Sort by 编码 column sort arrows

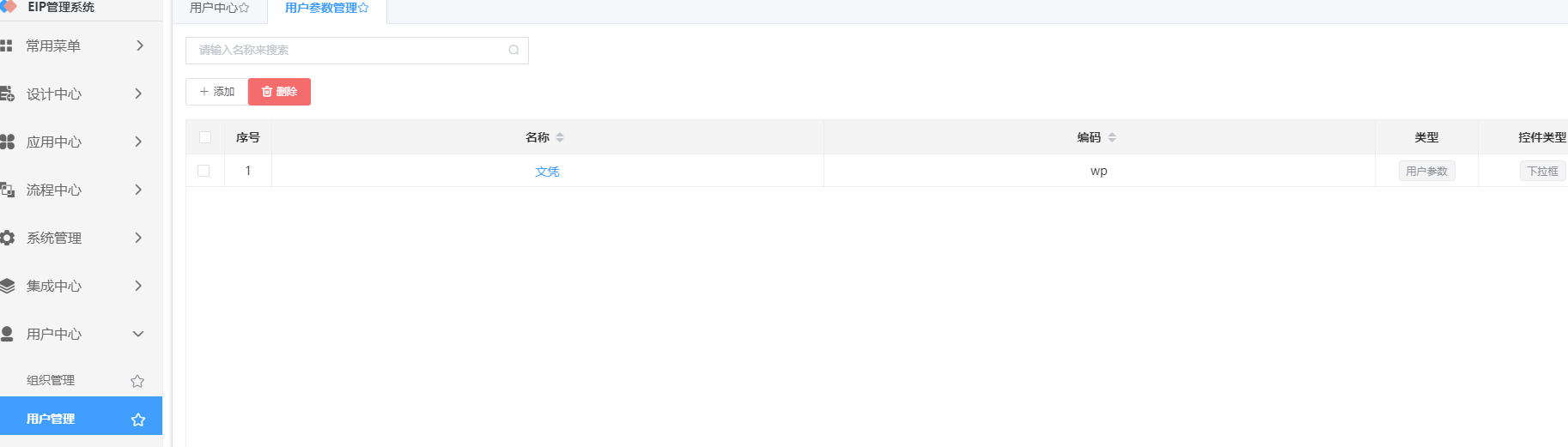(1112, 137)
